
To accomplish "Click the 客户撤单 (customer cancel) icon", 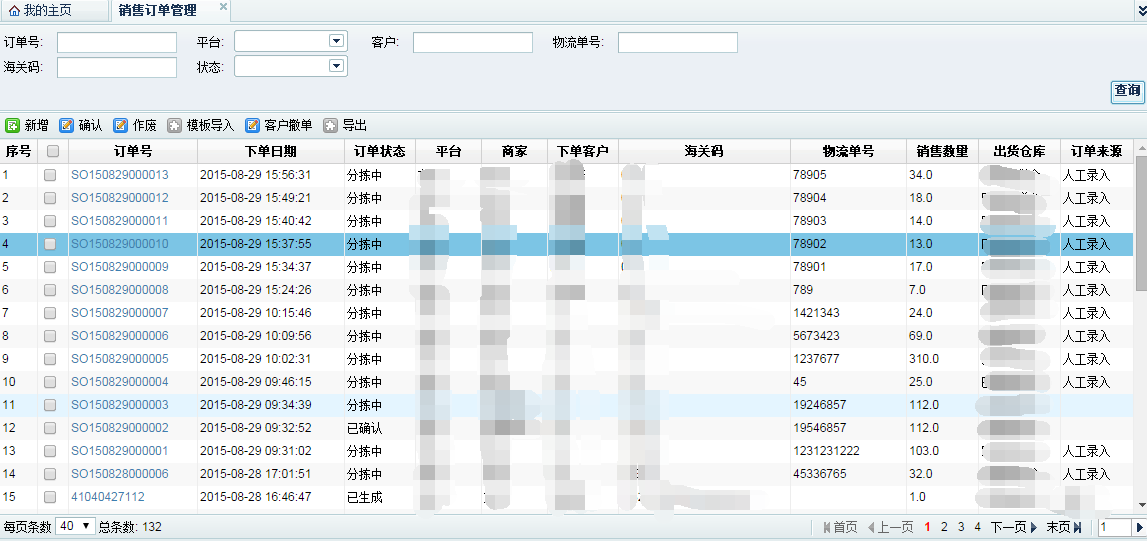I will tap(252, 126).
